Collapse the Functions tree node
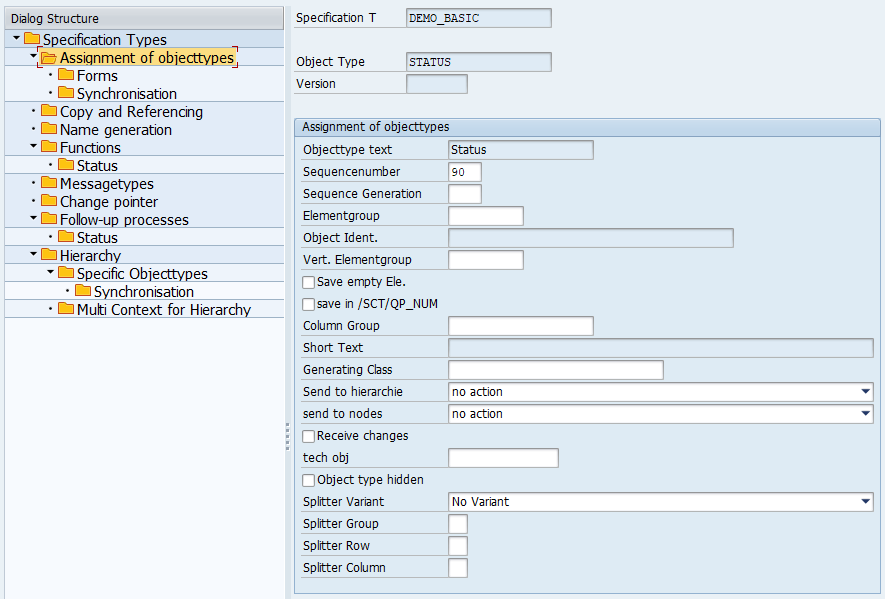This screenshot has height=599, width=885. (33, 147)
